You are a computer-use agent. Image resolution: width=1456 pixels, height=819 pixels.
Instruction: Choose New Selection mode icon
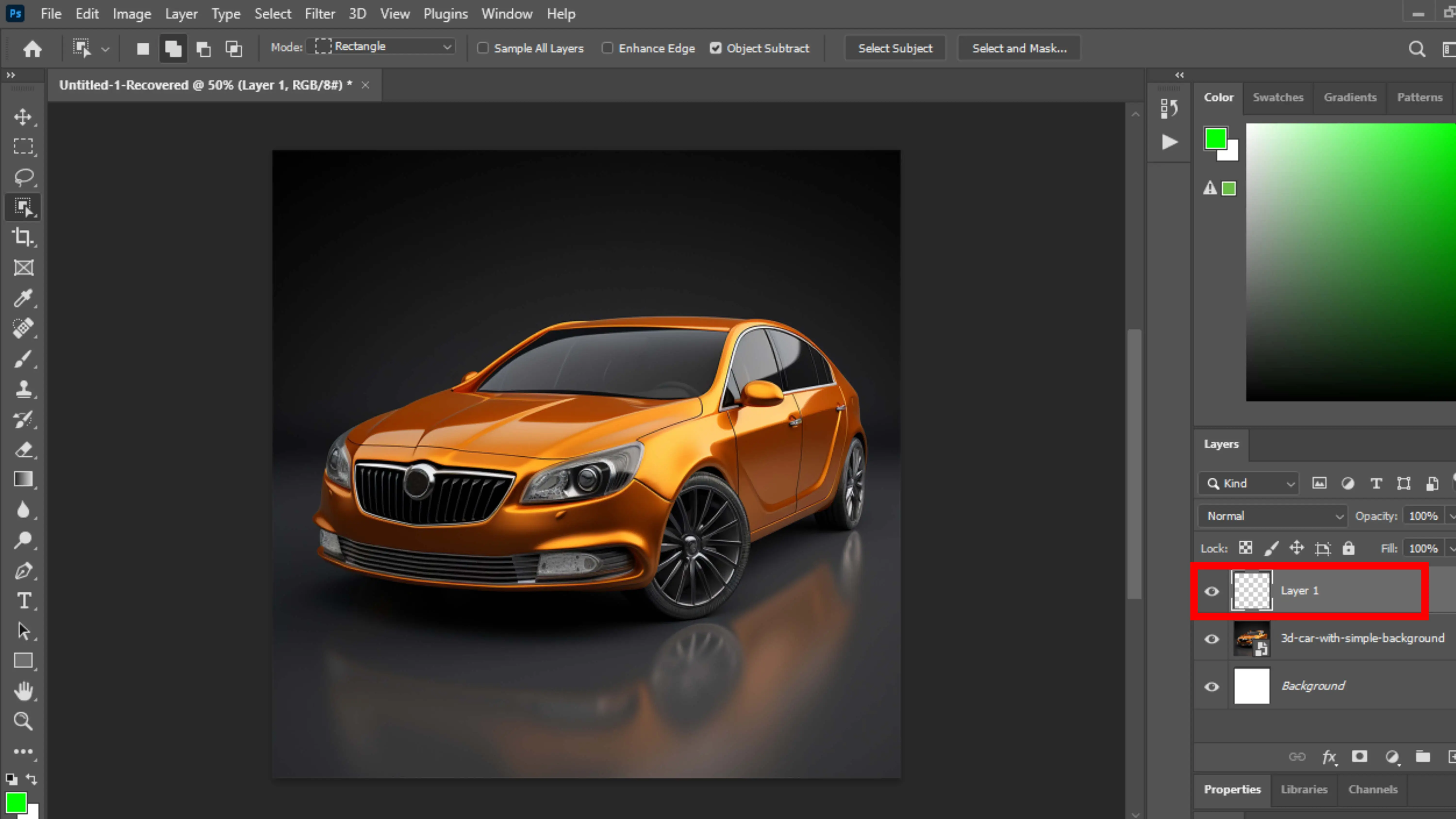(x=143, y=49)
